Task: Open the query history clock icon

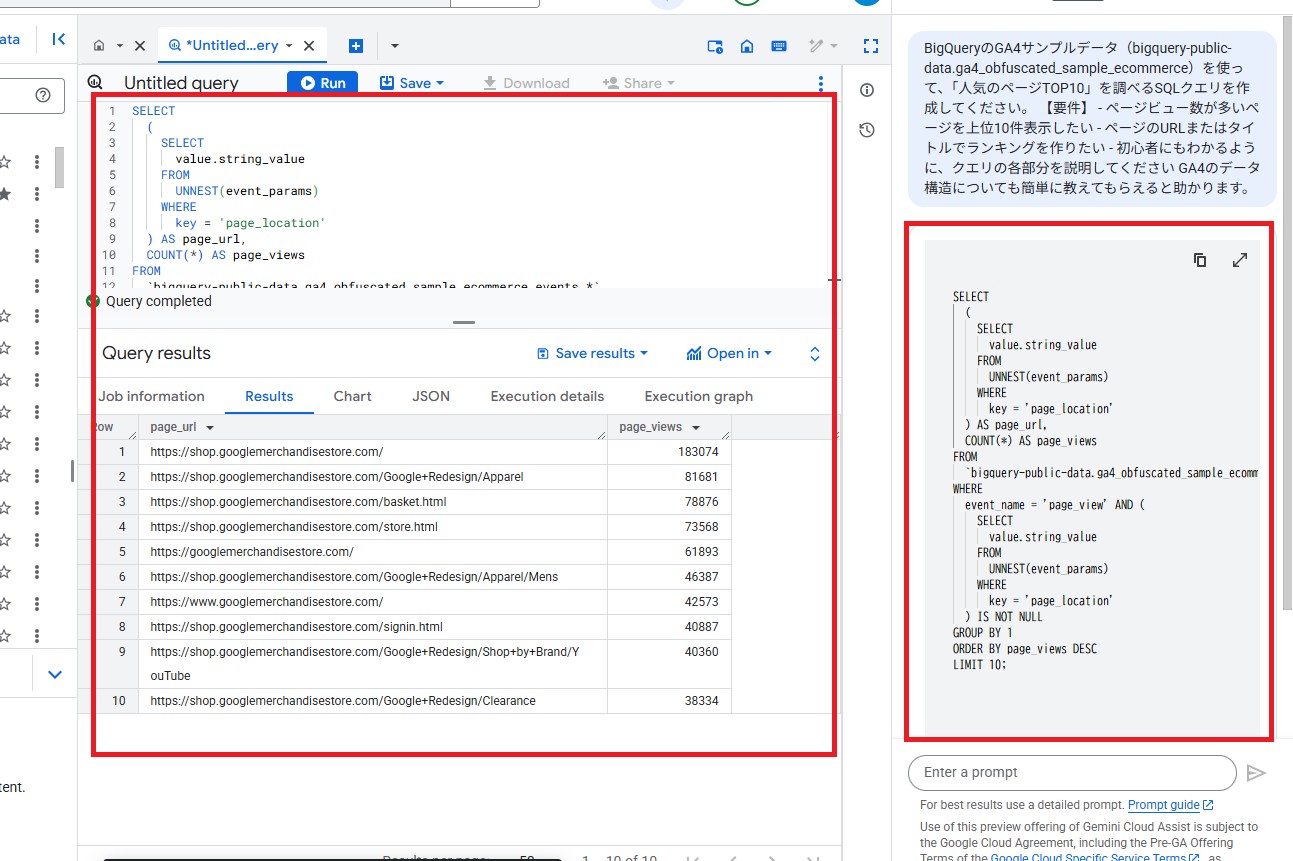Action: pos(867,130)
